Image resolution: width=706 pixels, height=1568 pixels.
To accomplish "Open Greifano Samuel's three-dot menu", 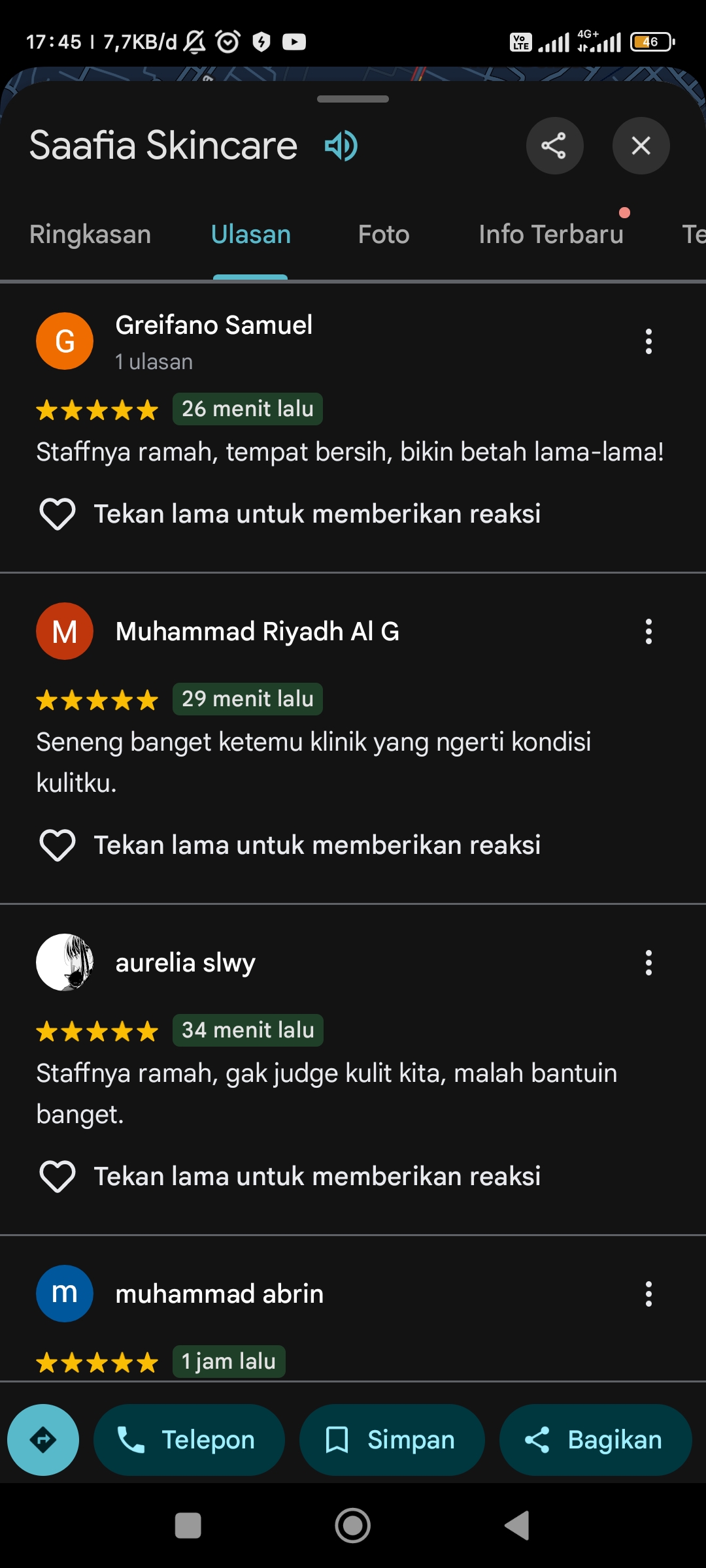I will coord(648,342).
